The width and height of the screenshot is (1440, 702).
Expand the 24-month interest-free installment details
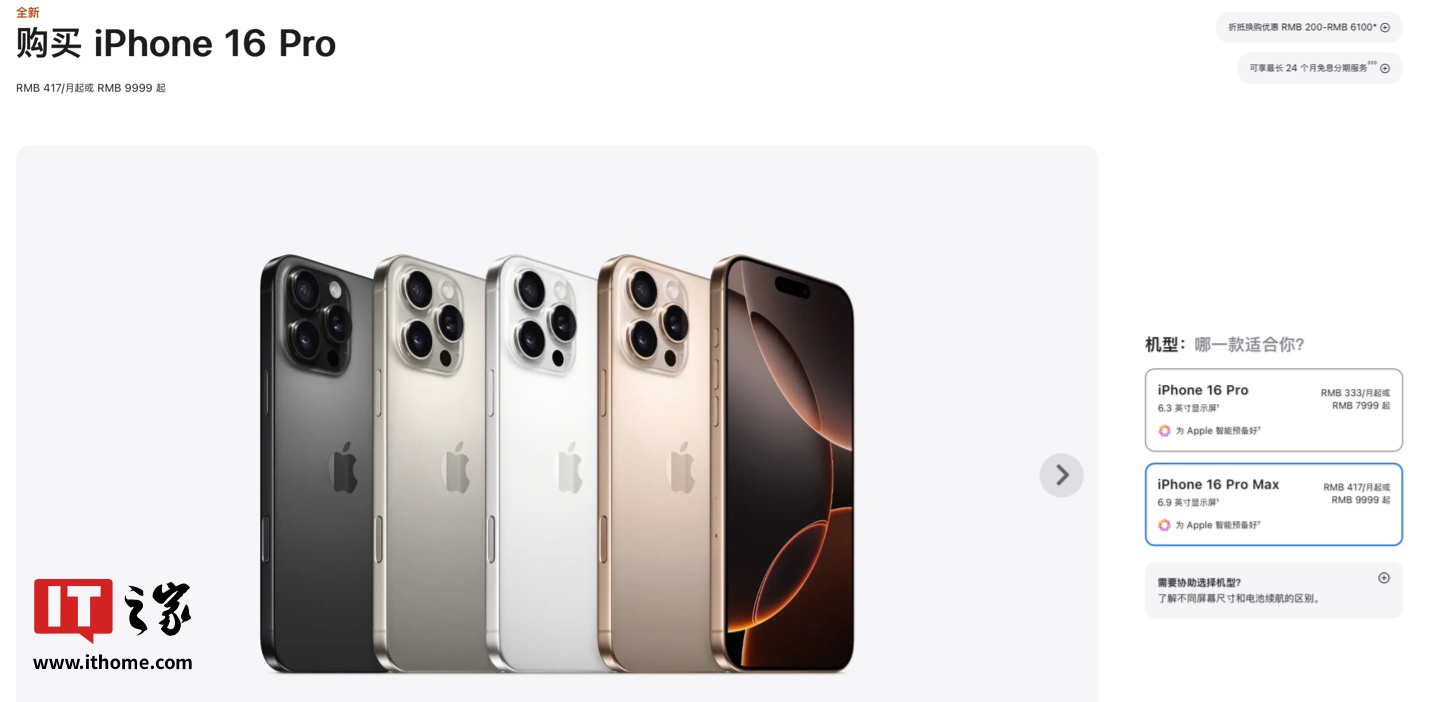[x=1320, y=68]
